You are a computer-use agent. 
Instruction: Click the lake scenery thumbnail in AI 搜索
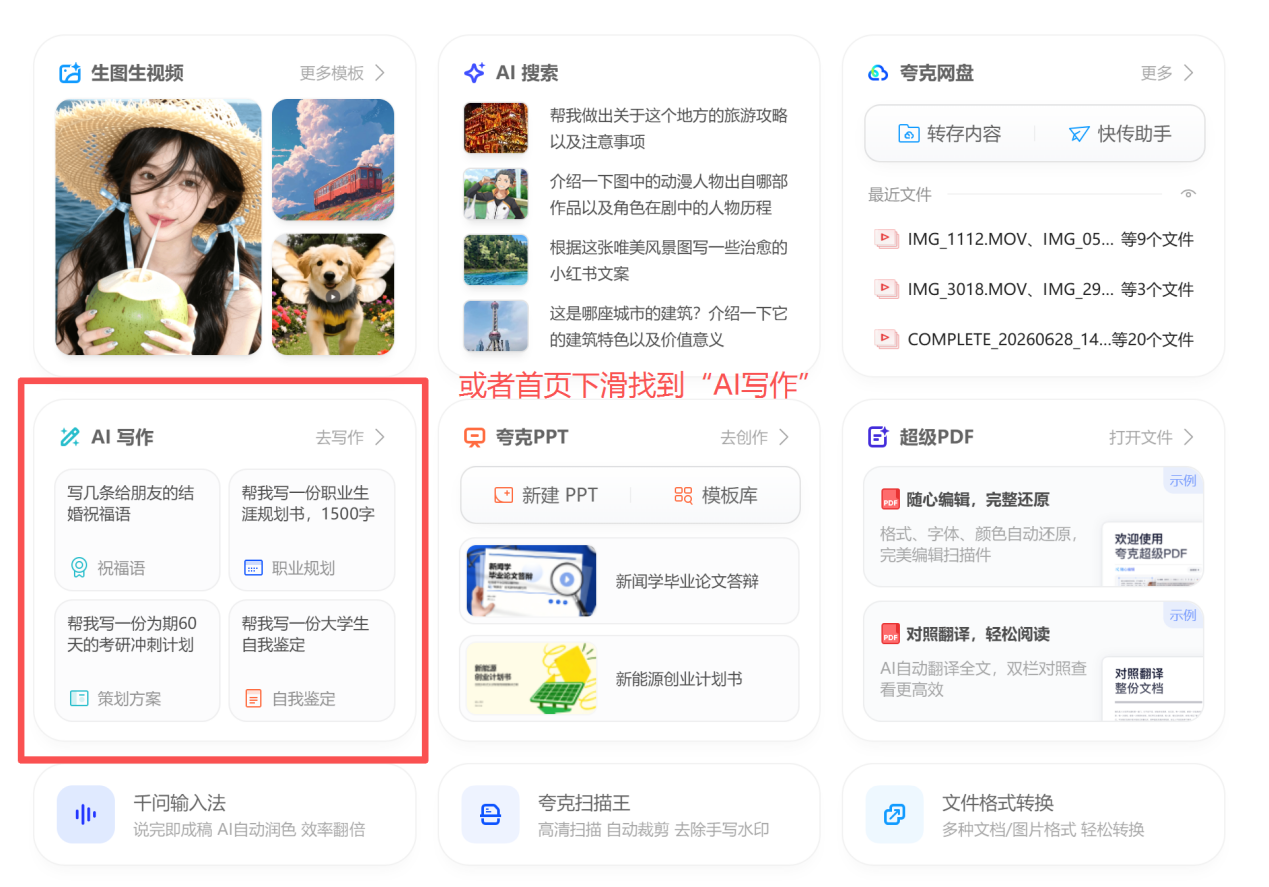(496, 260)
